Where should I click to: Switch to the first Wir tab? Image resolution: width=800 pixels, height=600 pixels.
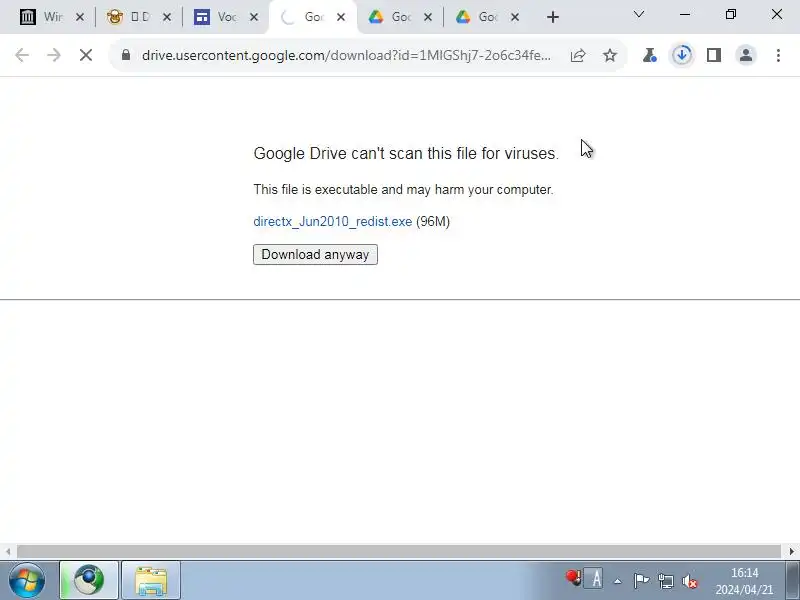(x=43, y=17)
